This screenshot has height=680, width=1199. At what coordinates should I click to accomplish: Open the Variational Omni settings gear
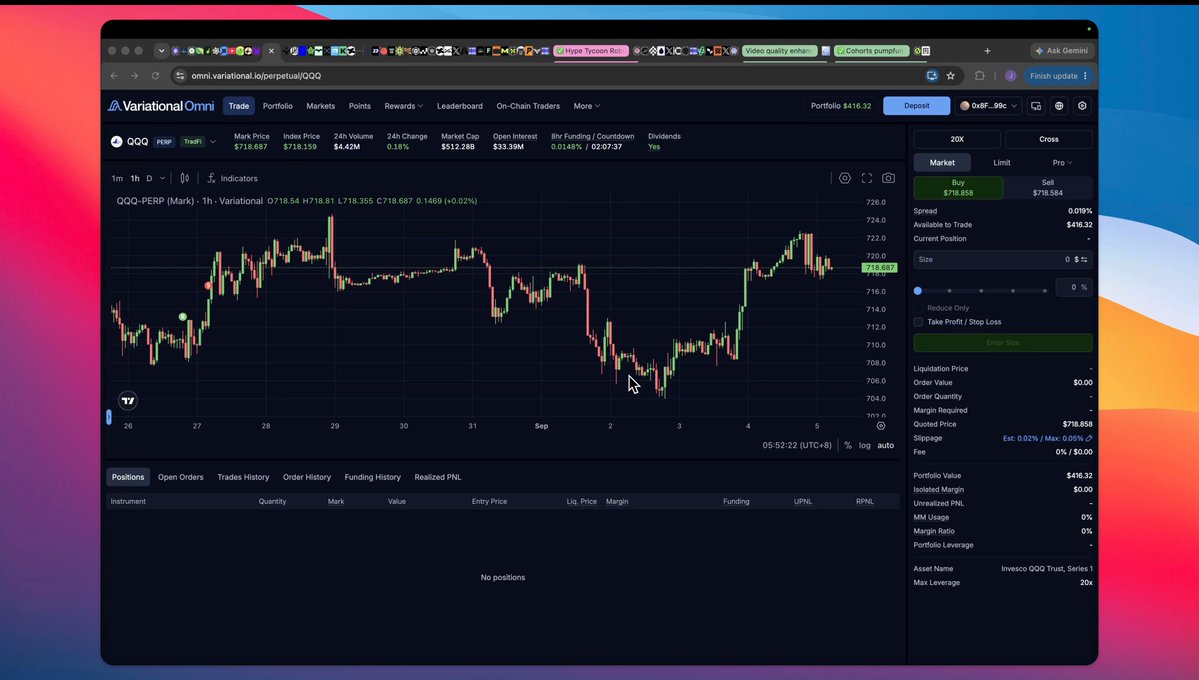click(1082, 106)
